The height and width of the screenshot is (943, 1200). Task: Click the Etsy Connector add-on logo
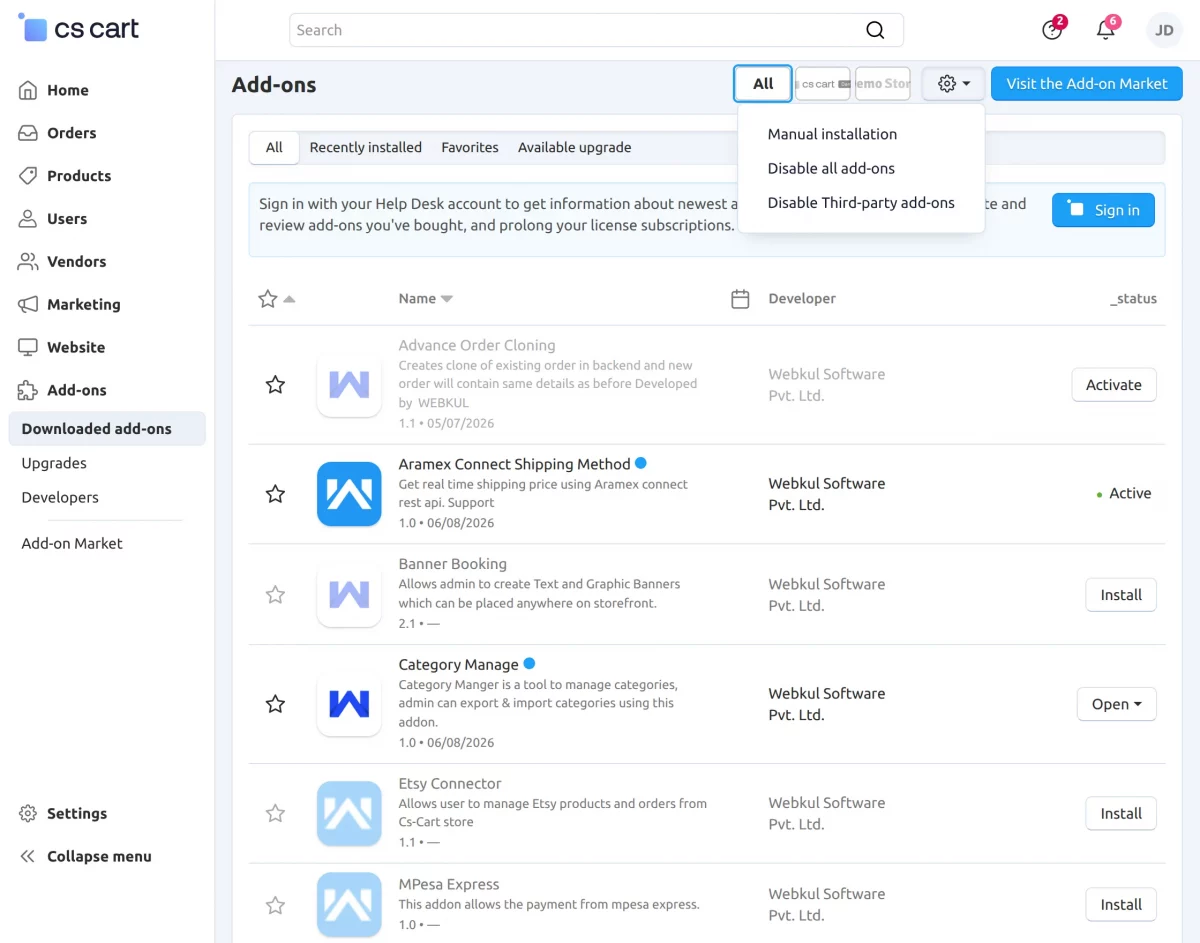(349, 814)
